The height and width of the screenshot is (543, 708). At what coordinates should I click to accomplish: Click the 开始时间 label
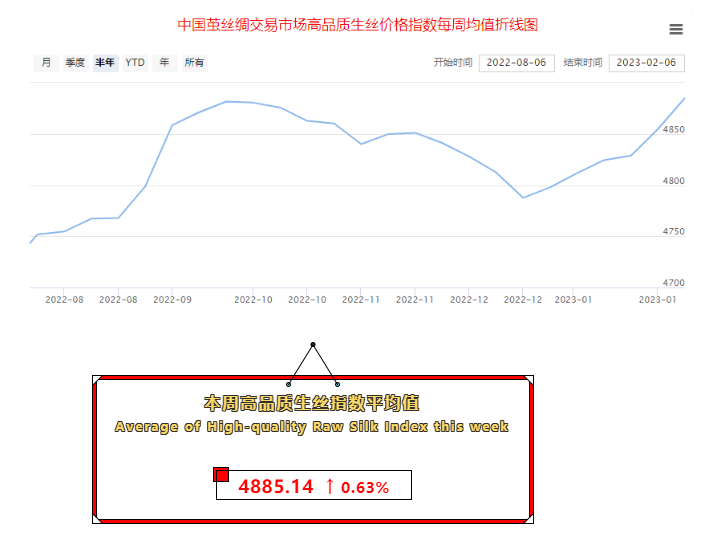coord(452,63)
